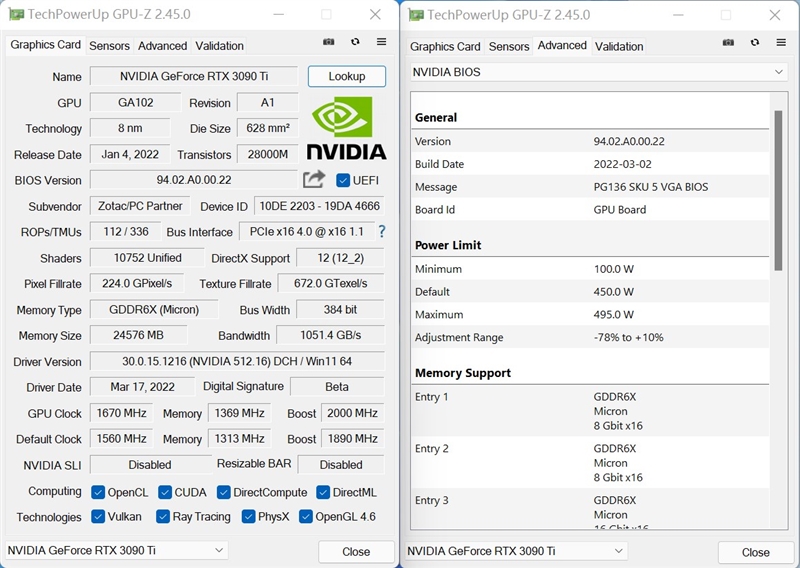The image size is (800, 568).
Task: Click Close button in right window
Action: (x=756, y=552)
